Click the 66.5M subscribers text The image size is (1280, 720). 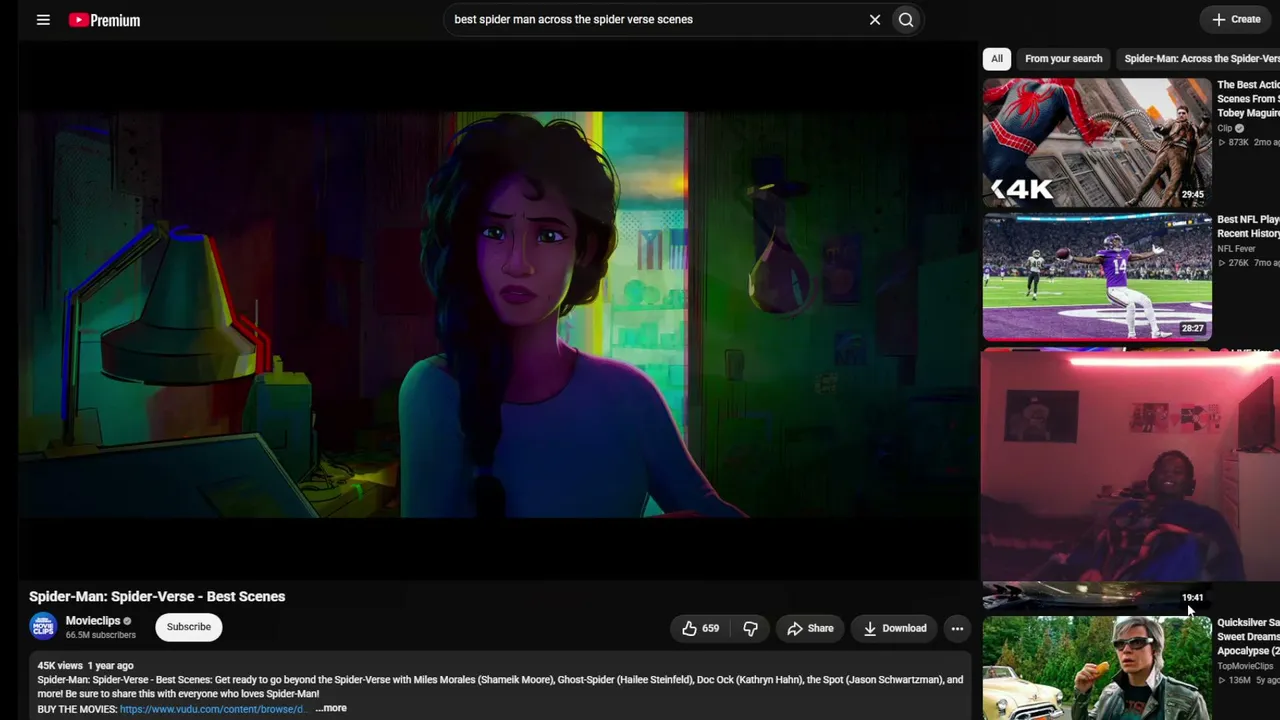[101, 635]
